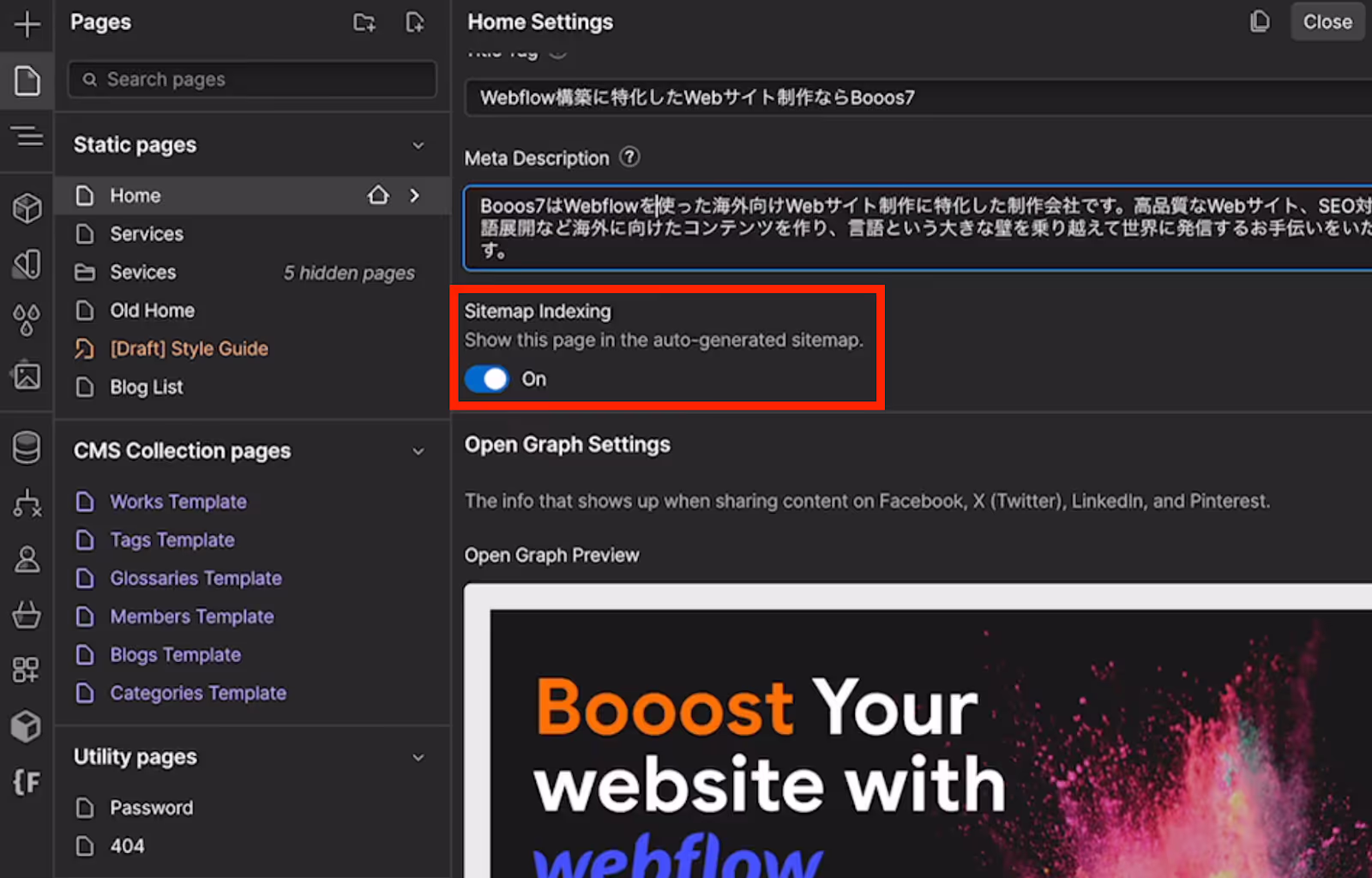Open the Pages panel icon

(27, 81)
